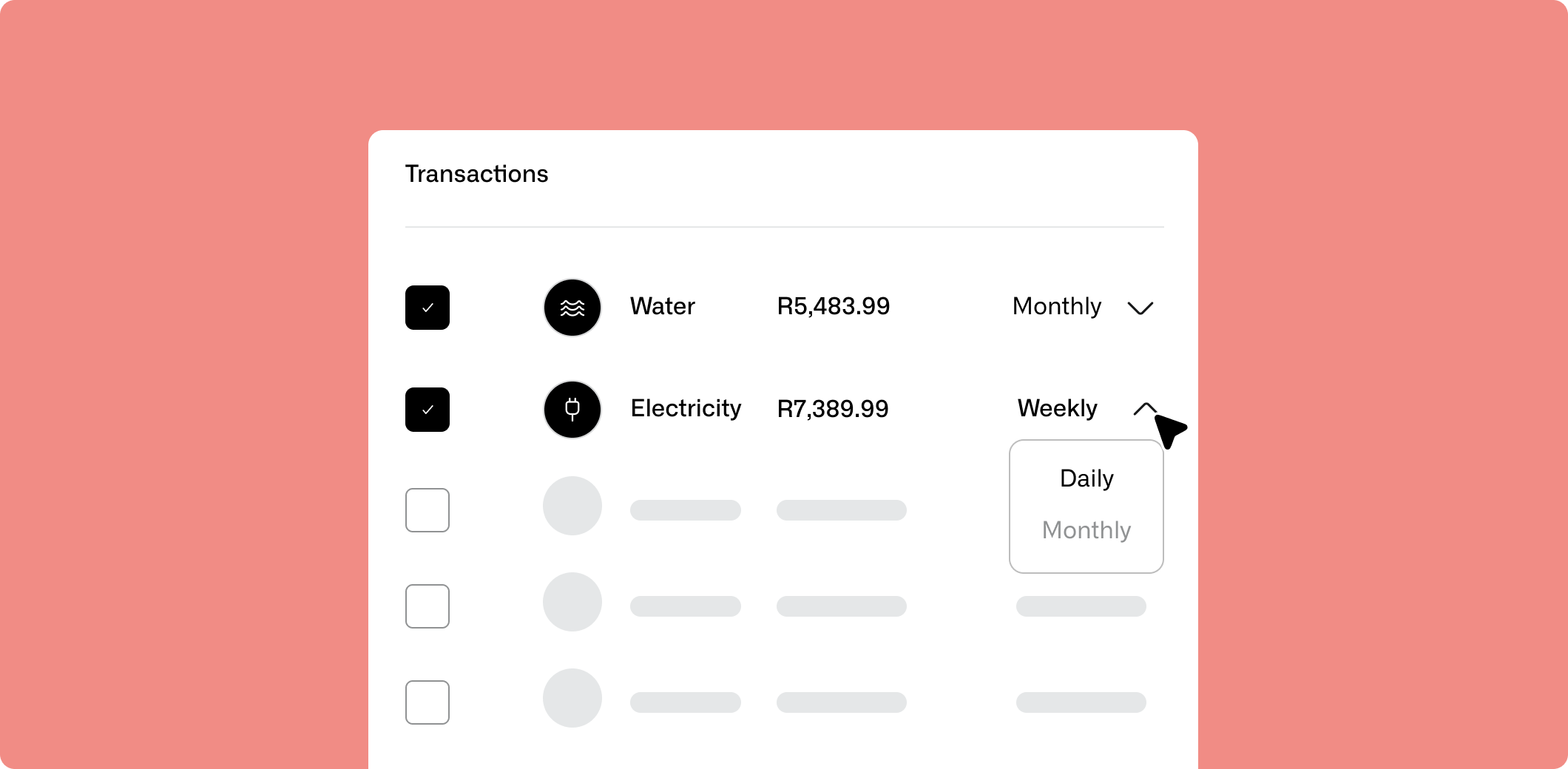Select Monthly from the open dropdown
Screen dimensions: 1568x769
click(1085, 529)
